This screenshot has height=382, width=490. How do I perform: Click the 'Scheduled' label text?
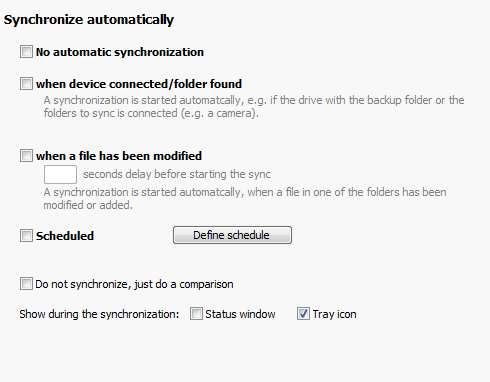click(x=65, y=236)
